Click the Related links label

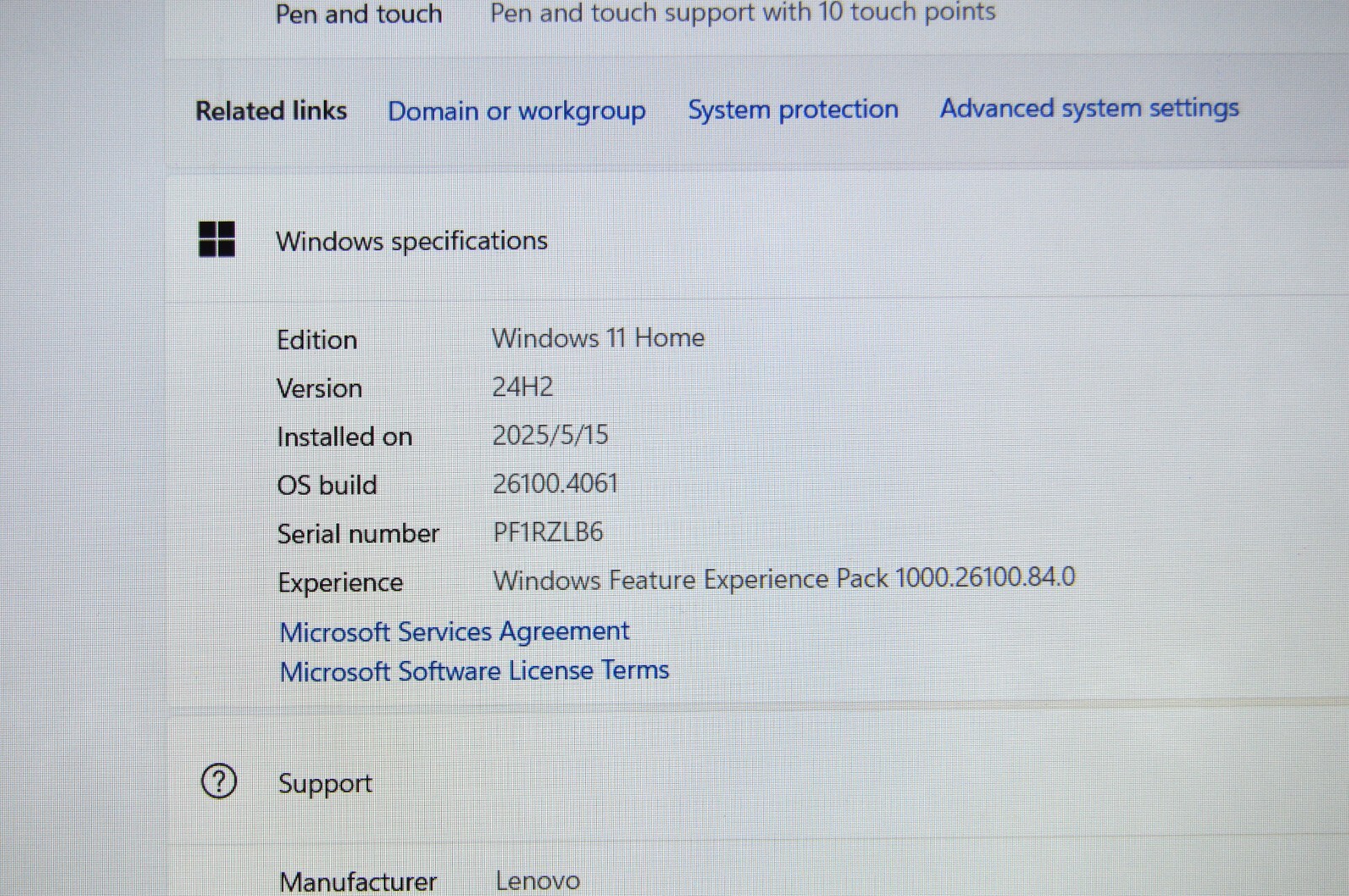point(271,110)
